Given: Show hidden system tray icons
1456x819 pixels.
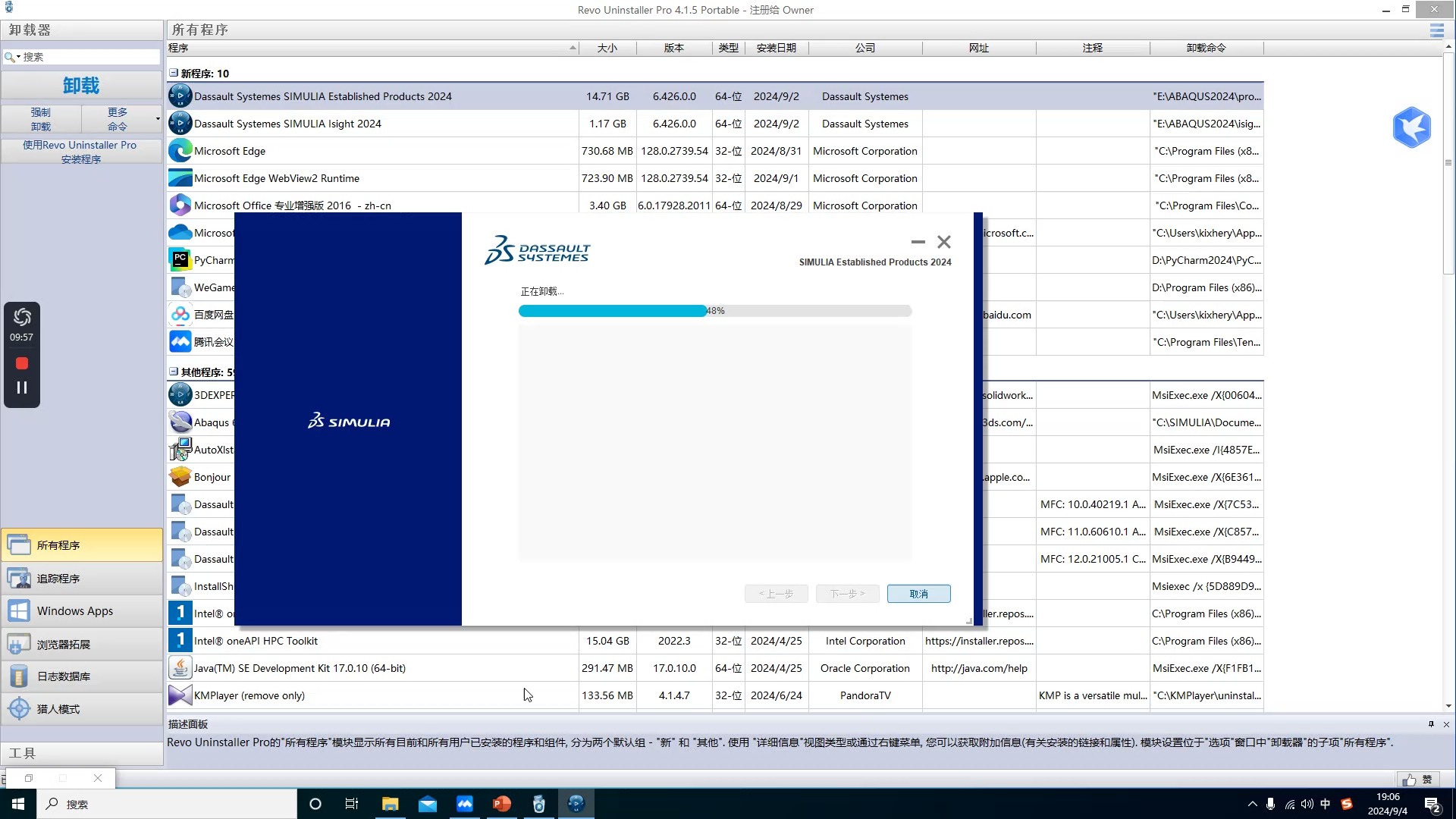Looking at the screenshot, I should click(1252, 804).
